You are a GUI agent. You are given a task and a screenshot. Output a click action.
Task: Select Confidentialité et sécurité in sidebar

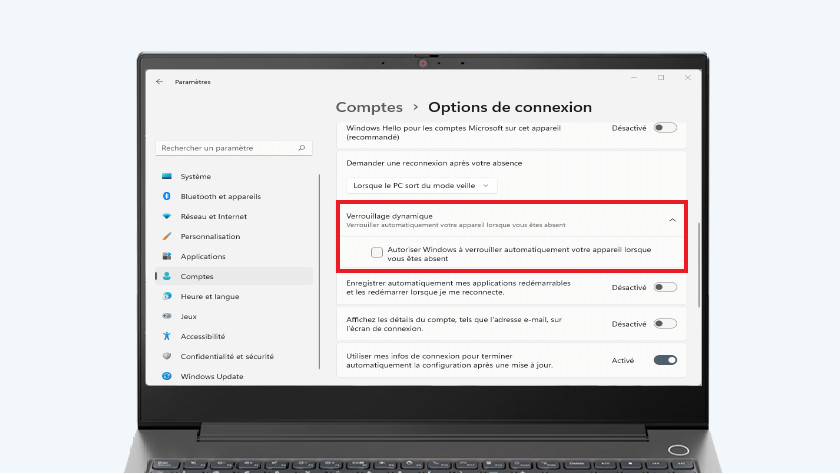tap(226, 356)
